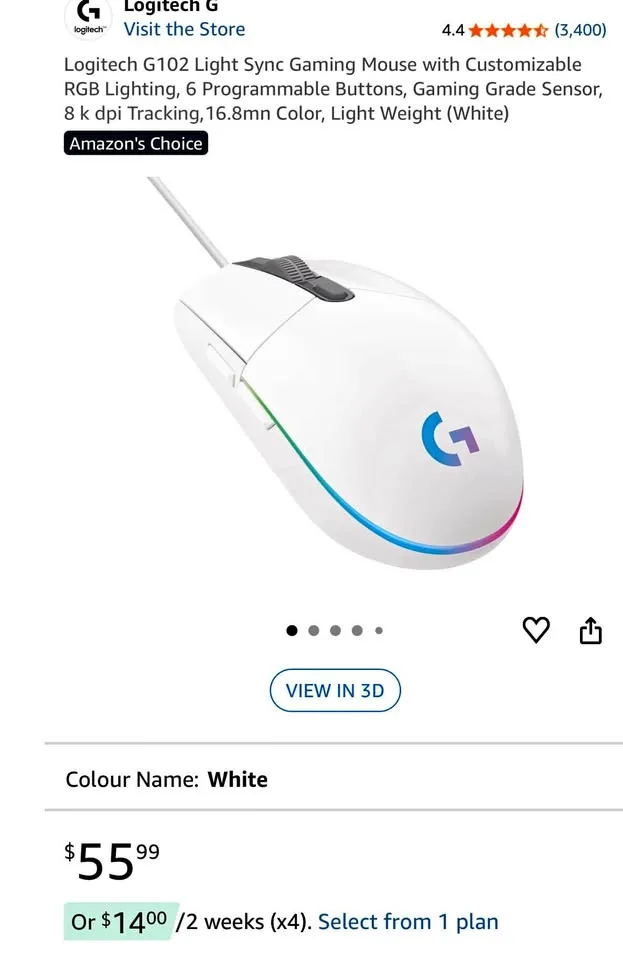This screenshot has width=623, height=960.
Task: Click the star rating icons
Action: click(x=507, y=30)
